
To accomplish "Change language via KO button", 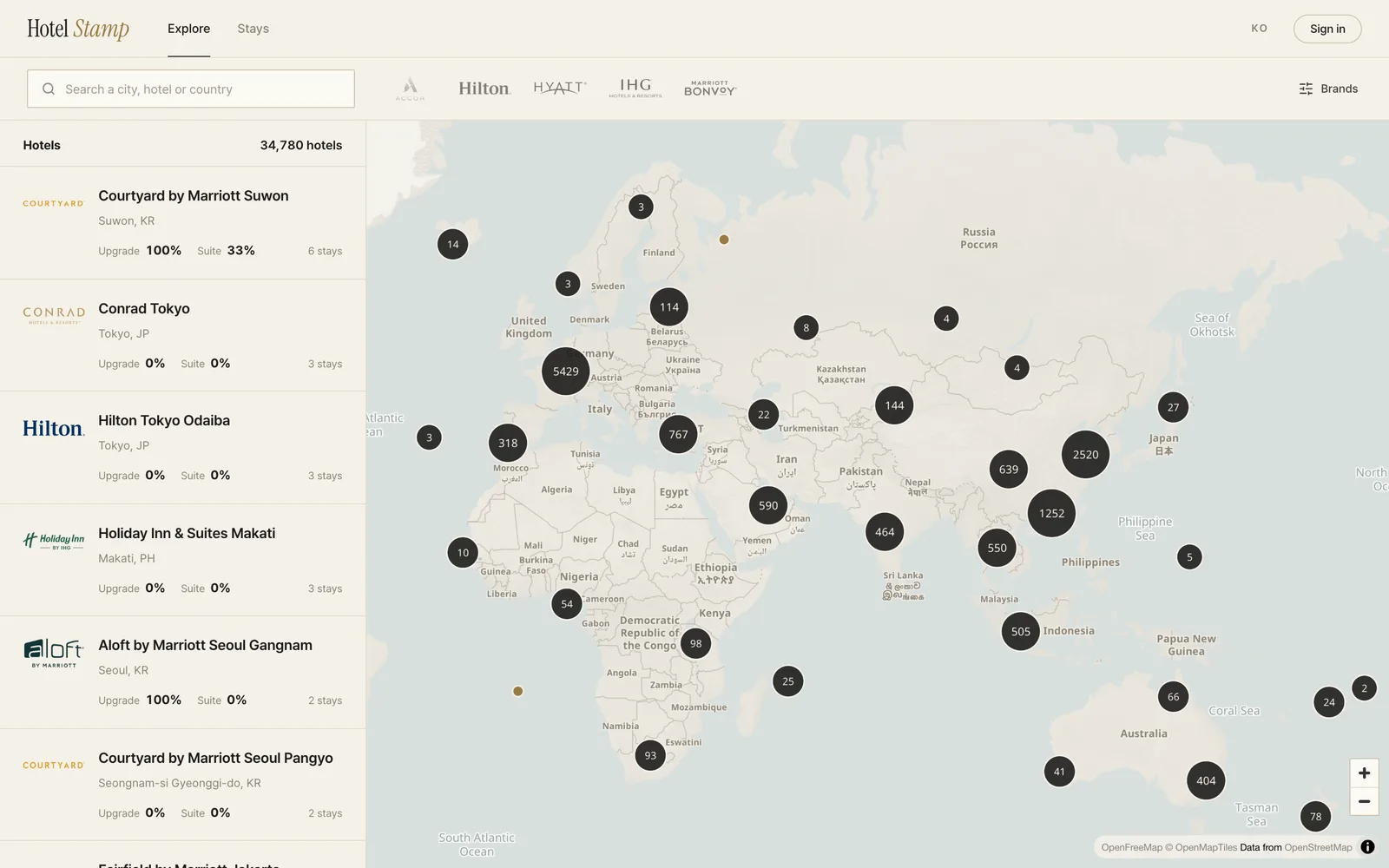I will (x=1260, y=29).
